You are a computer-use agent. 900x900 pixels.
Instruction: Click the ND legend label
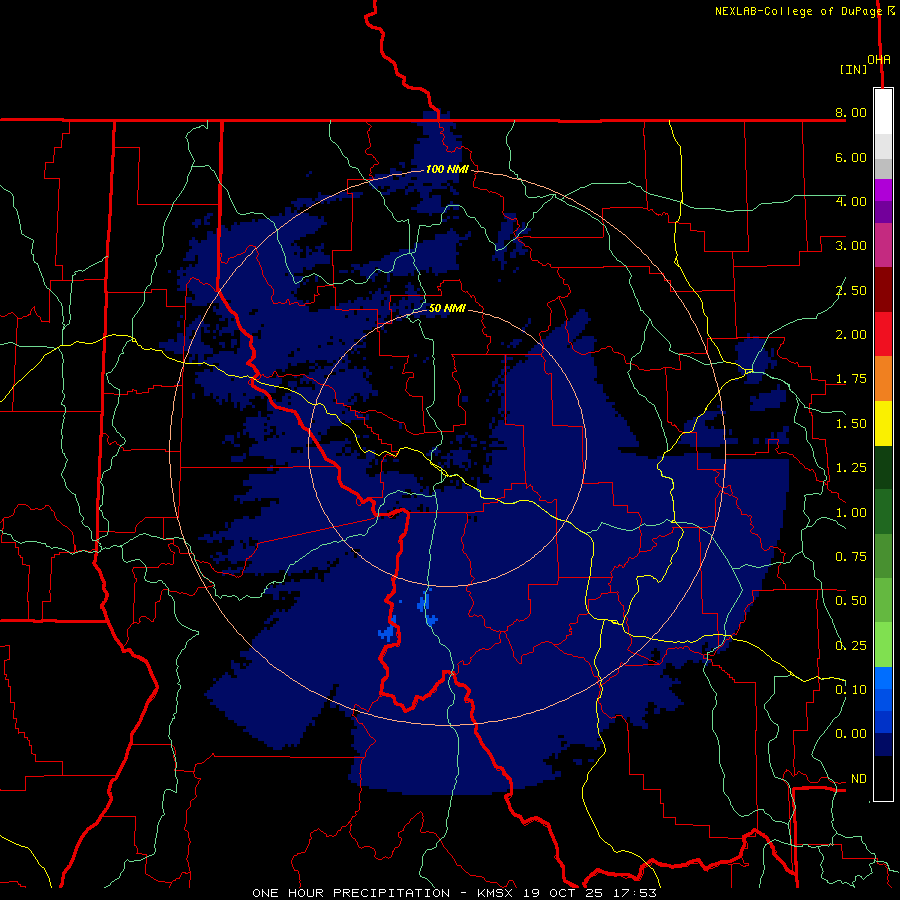[859, 779]
